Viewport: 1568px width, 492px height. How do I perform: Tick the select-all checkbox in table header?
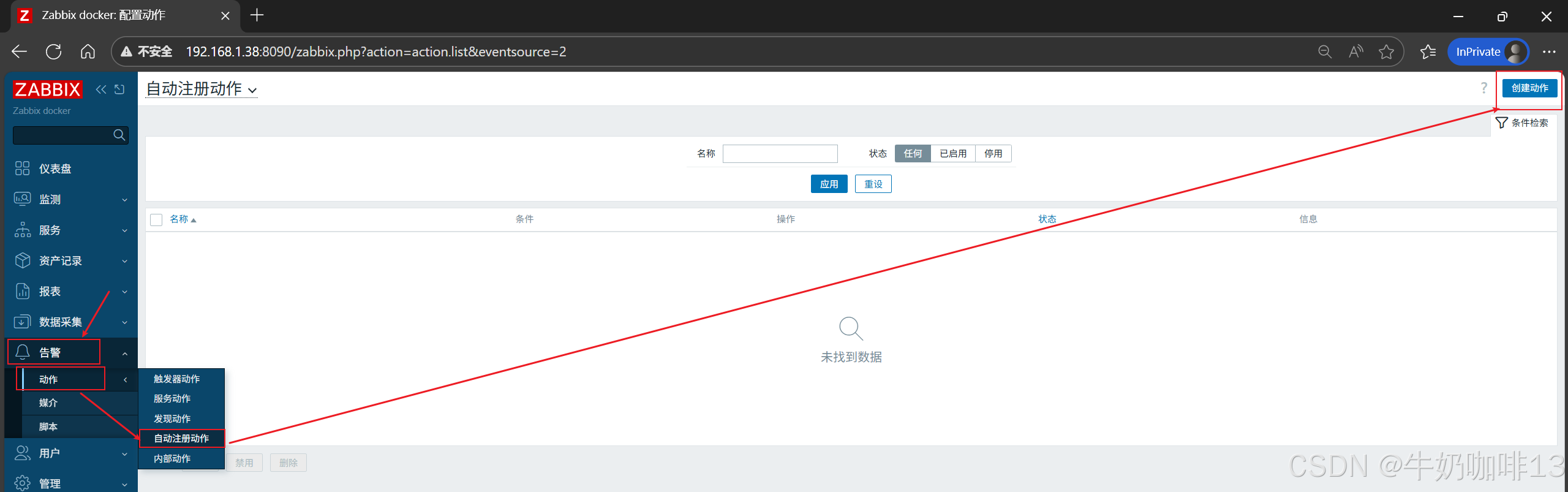coord(156,219)
